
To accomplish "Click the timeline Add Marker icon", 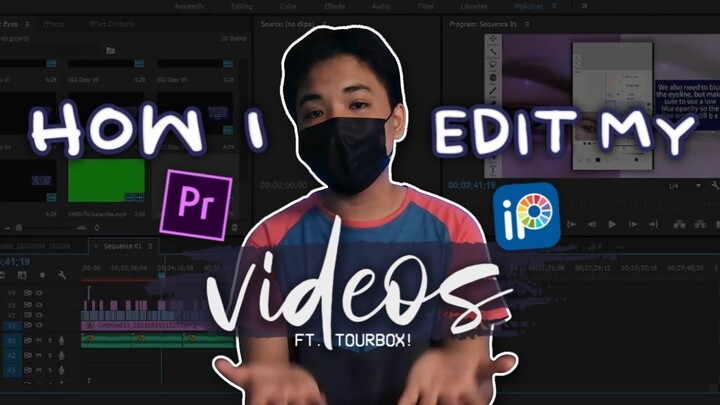I will [x=42, y=275].
